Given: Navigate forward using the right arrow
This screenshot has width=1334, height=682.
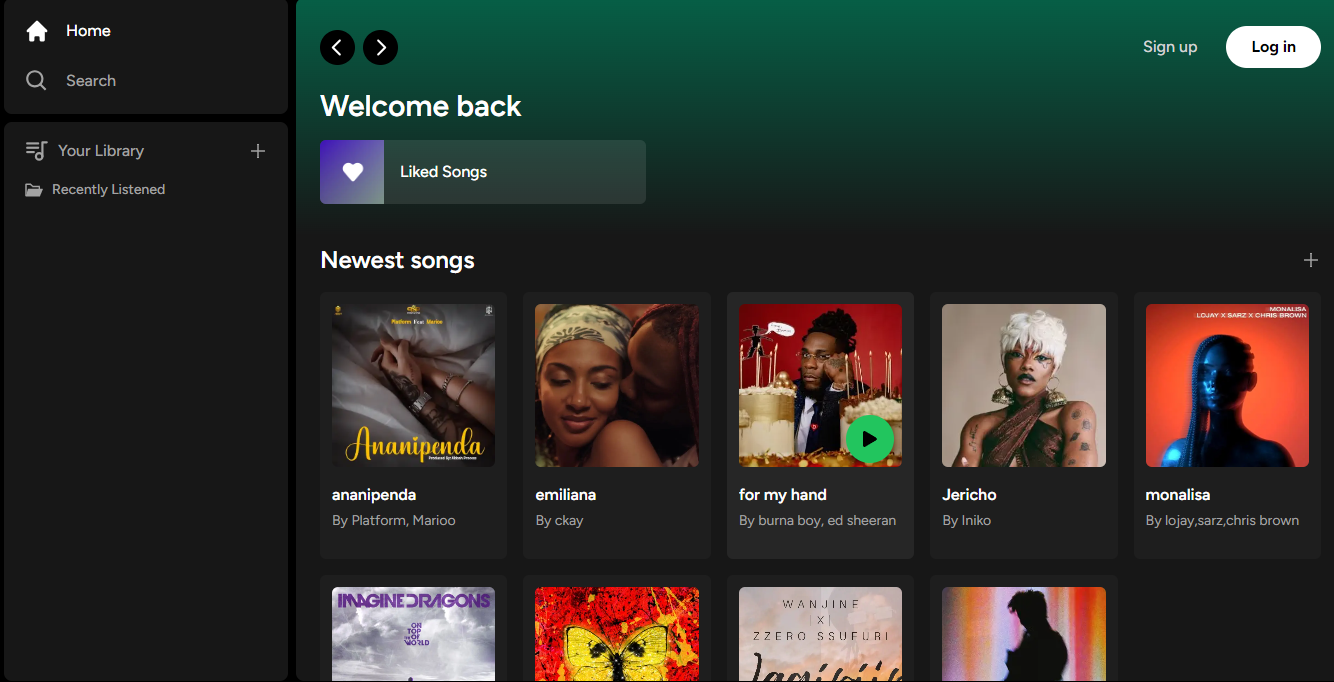Looking at the screenshot, I should click(x=380, y=47).
